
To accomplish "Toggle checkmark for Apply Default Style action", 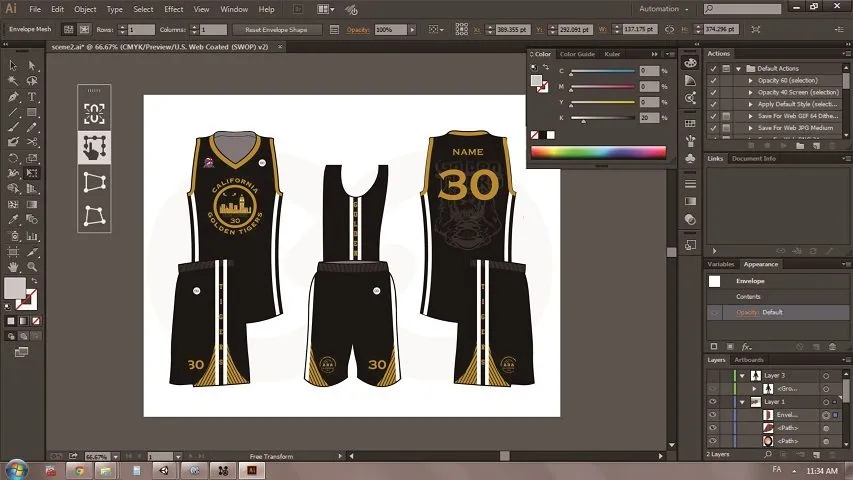I will tap(713, 104).
